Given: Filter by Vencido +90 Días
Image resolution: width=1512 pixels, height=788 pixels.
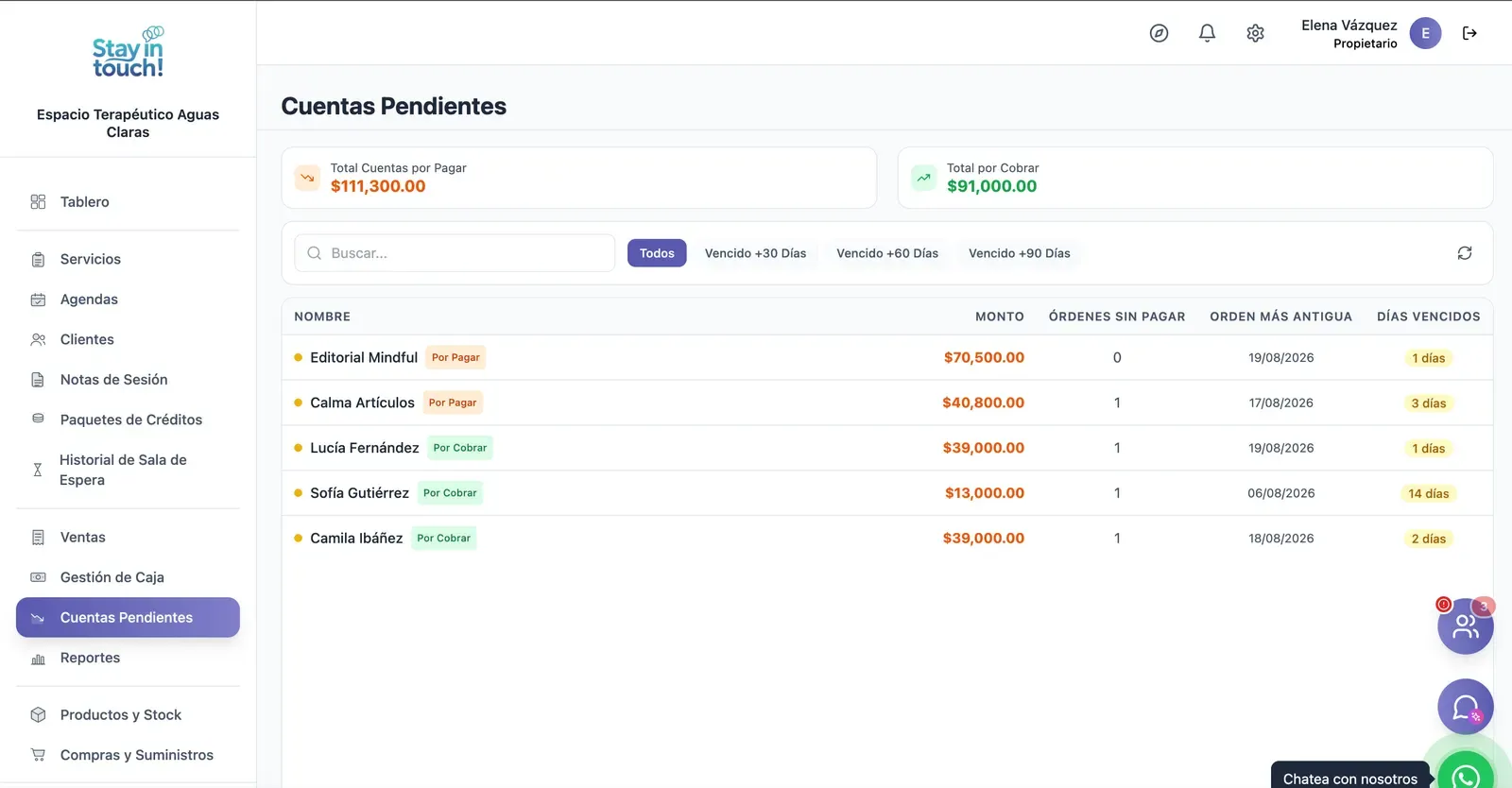Looking at the screenshot, I should (x=1019, y=253).
